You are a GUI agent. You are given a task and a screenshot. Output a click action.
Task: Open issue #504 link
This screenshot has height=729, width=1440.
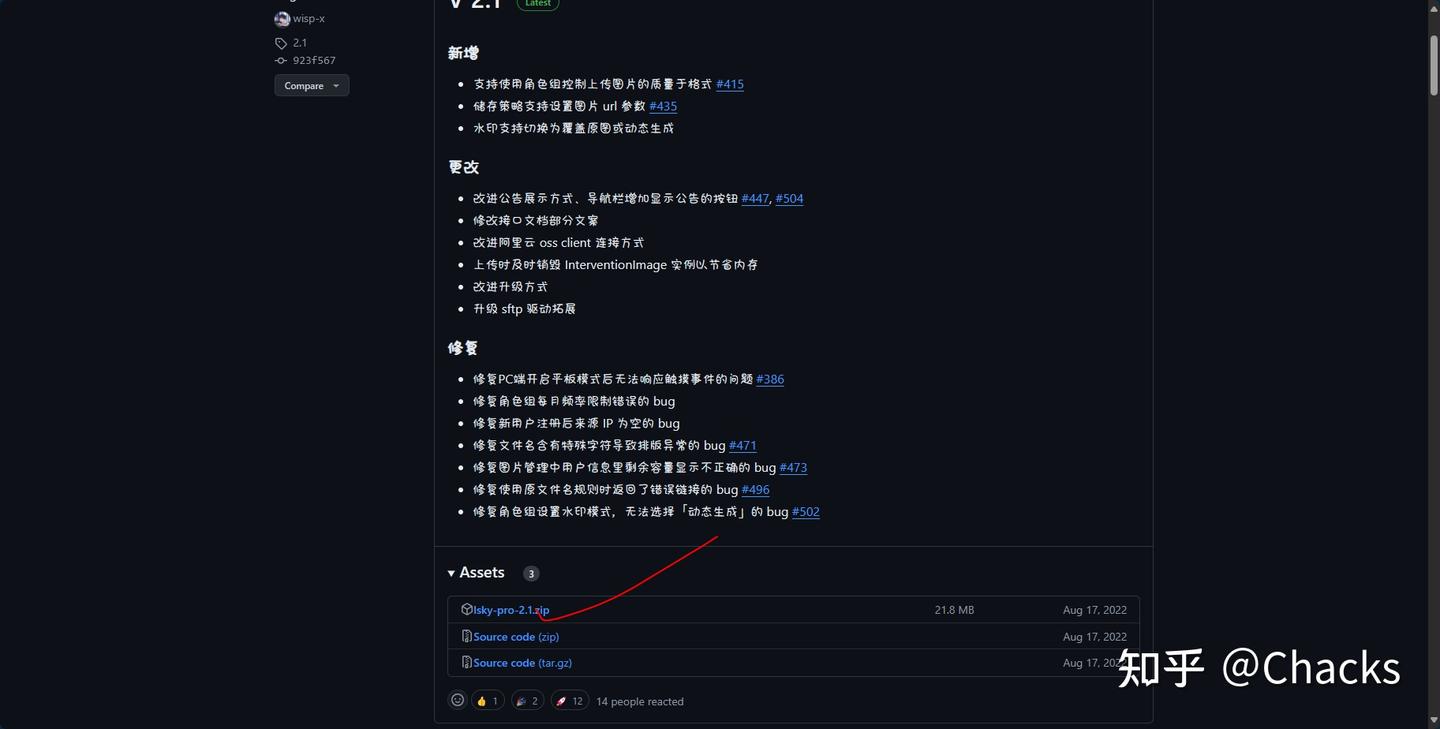789,198
